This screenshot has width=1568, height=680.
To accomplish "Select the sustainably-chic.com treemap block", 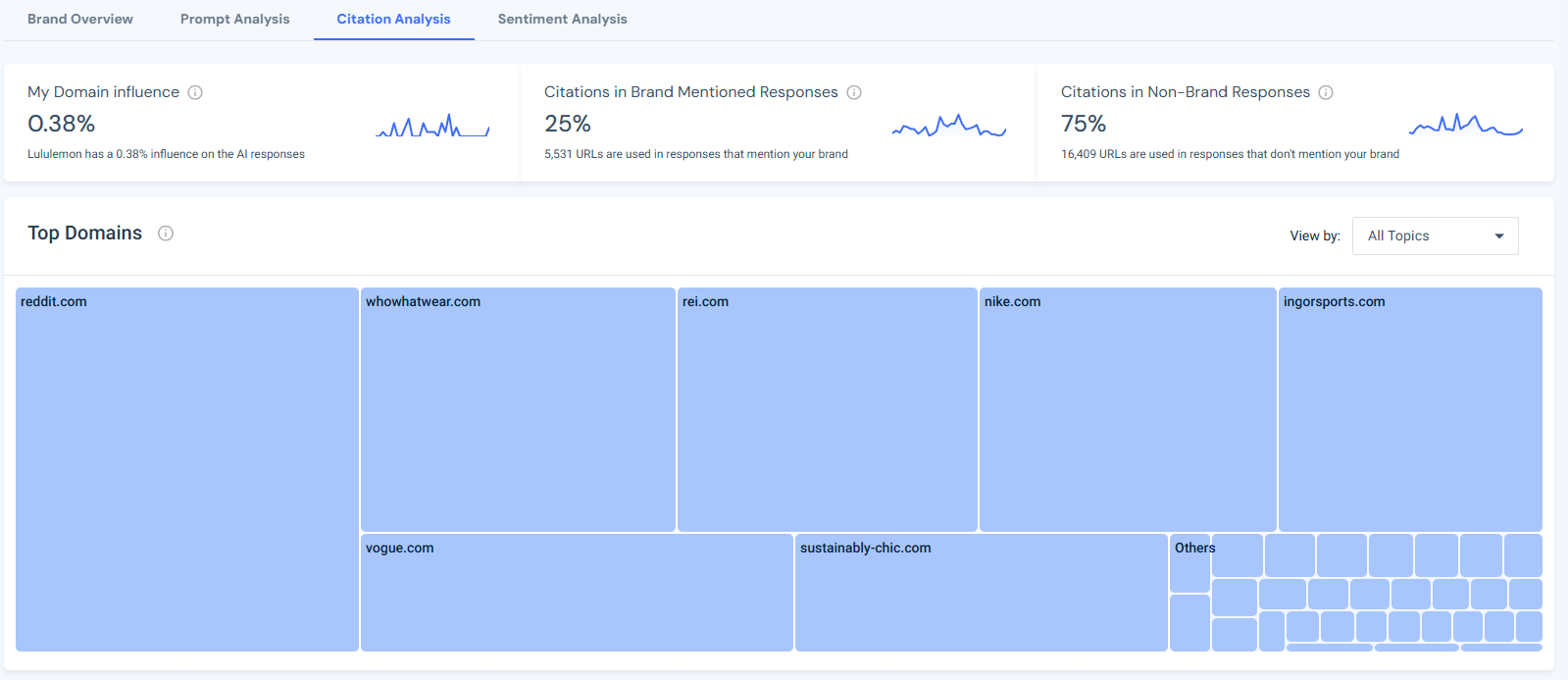I will point(982,593).
